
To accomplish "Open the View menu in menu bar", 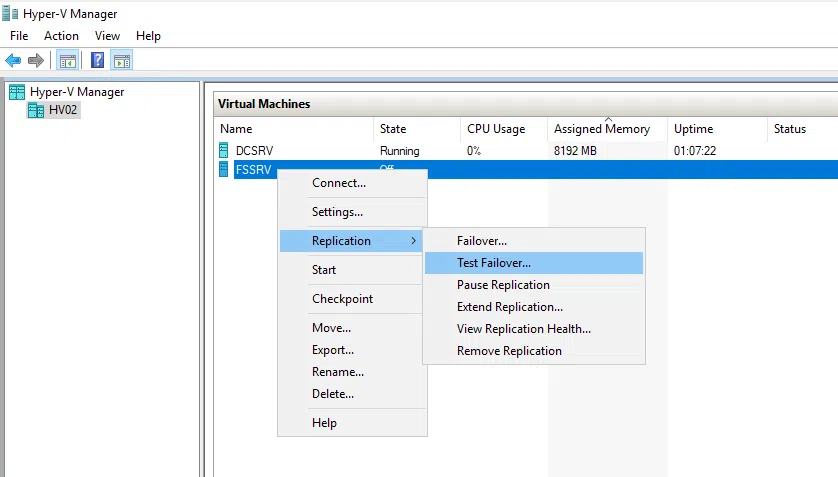I will click(107, 36).
